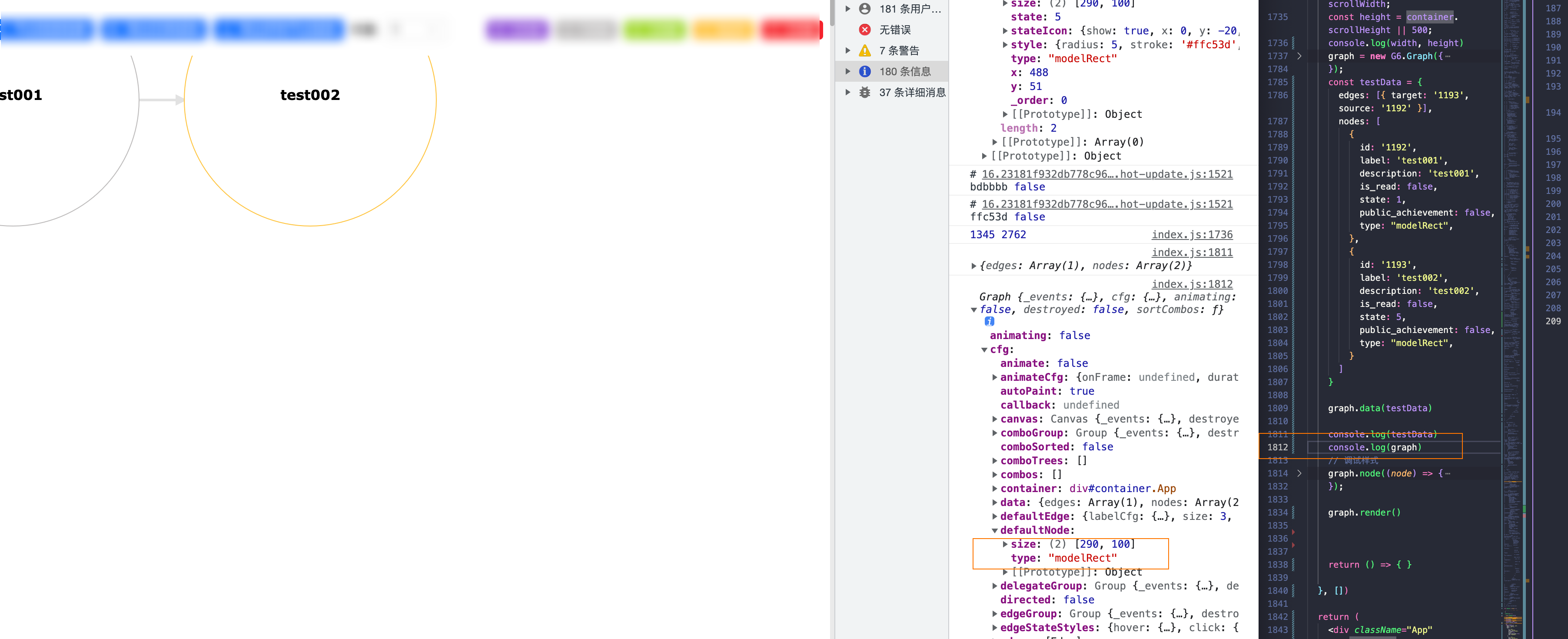Image resolution: width=1568 pixels, height=639 pixels.
Task: Expand the code fold chevron on line 1737
Action: pyautogui.click(x=1300, y=56)
